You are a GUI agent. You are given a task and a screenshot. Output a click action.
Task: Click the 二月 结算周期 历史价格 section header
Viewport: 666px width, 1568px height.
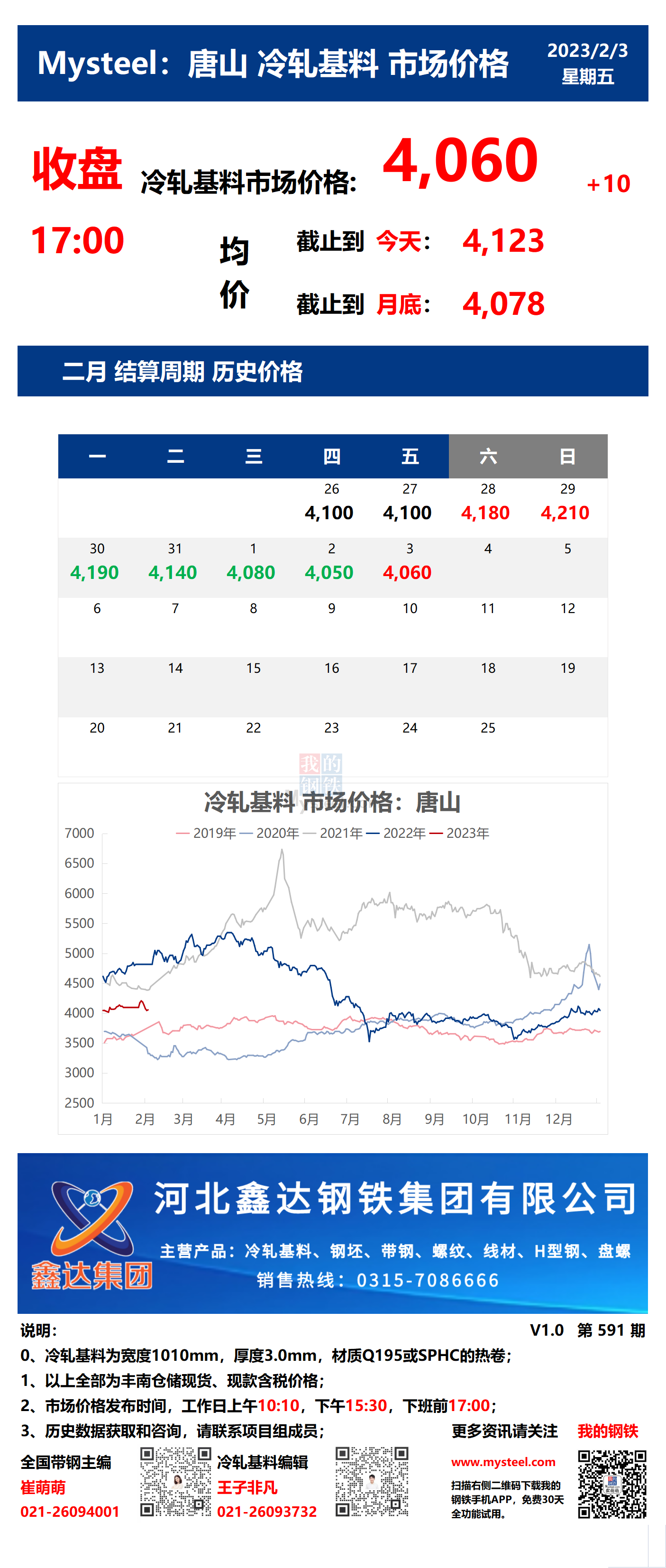click(182, 371)
